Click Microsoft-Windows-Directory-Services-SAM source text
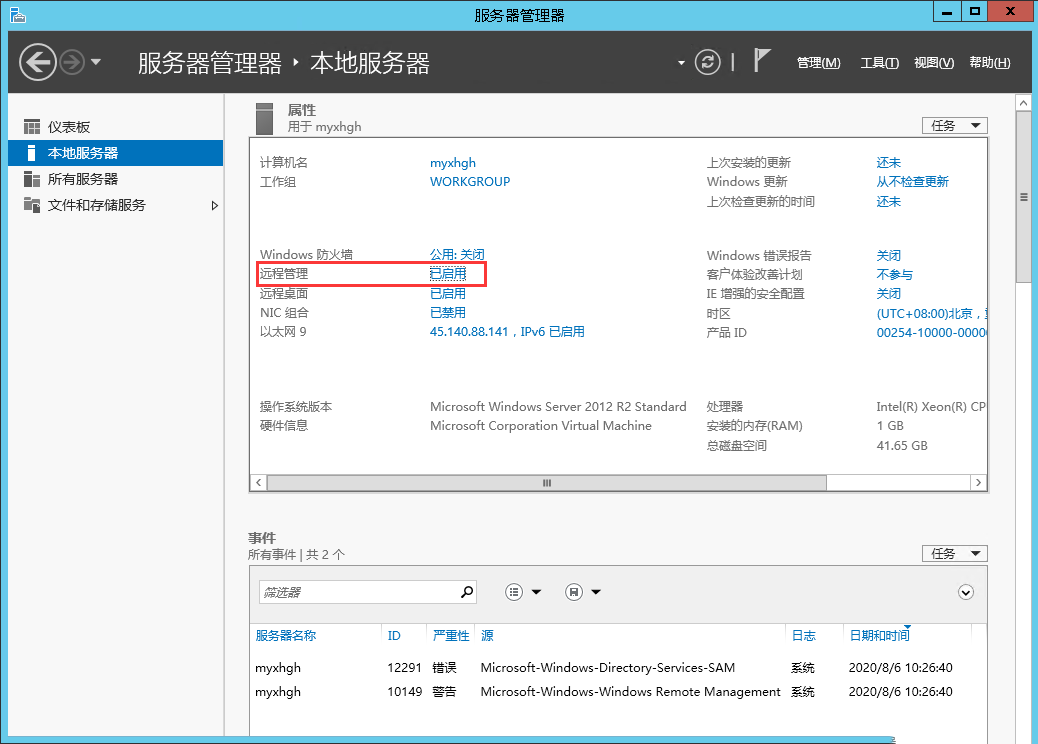This screenshot has width=1038, height=744. coord(608,667)
